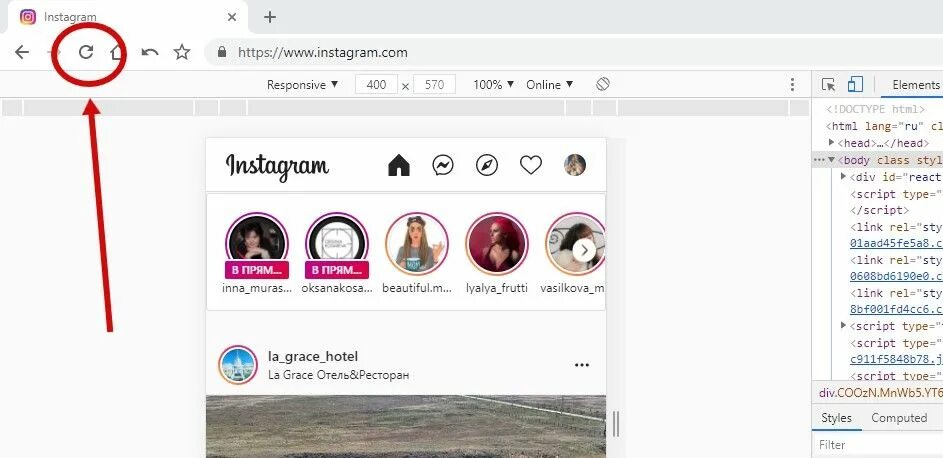Open la_grace_hotel profile avatar
Viewport: 943px width, 458px height.
pos(238,365)
